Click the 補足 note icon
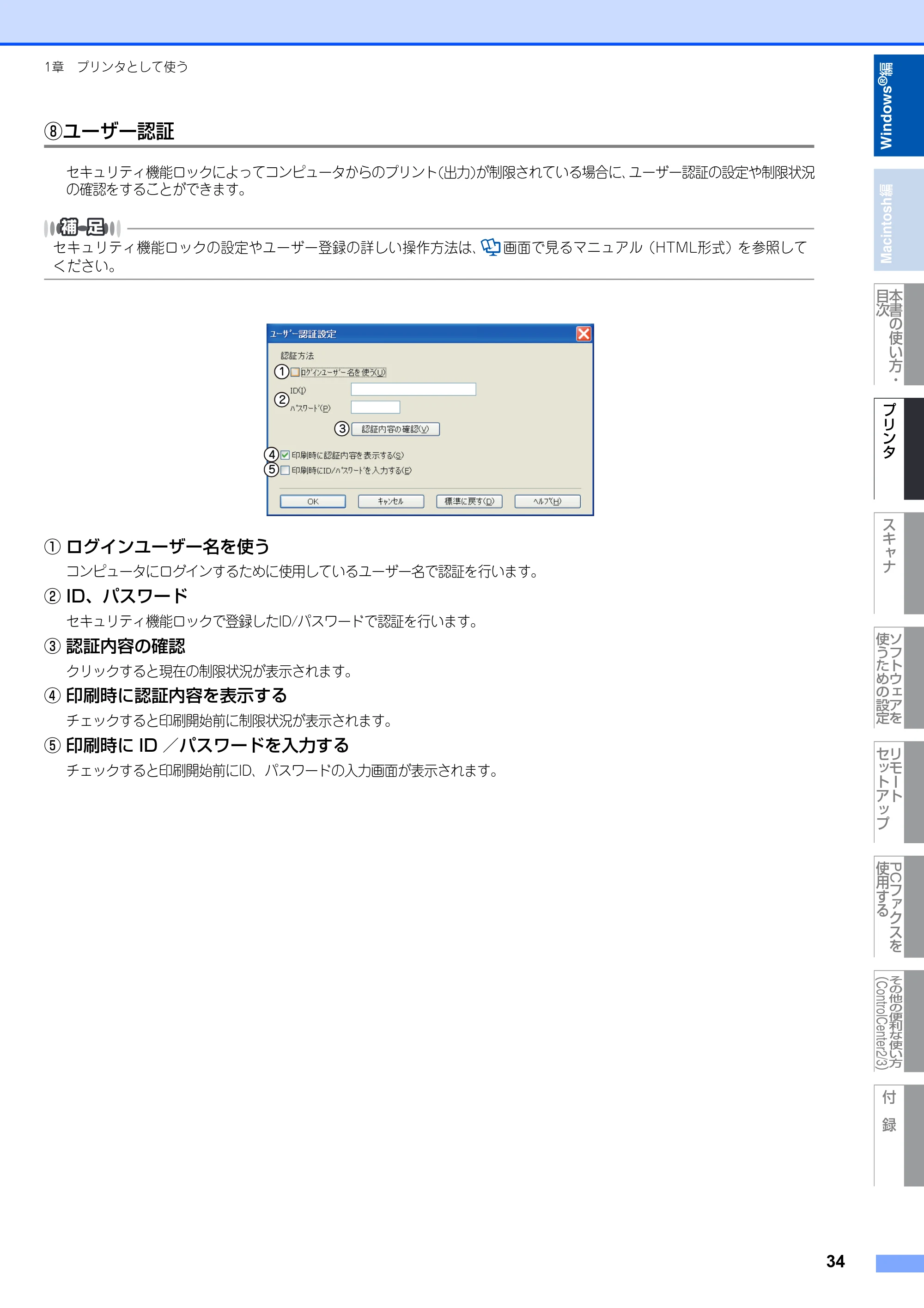 [x=83, y=228]
